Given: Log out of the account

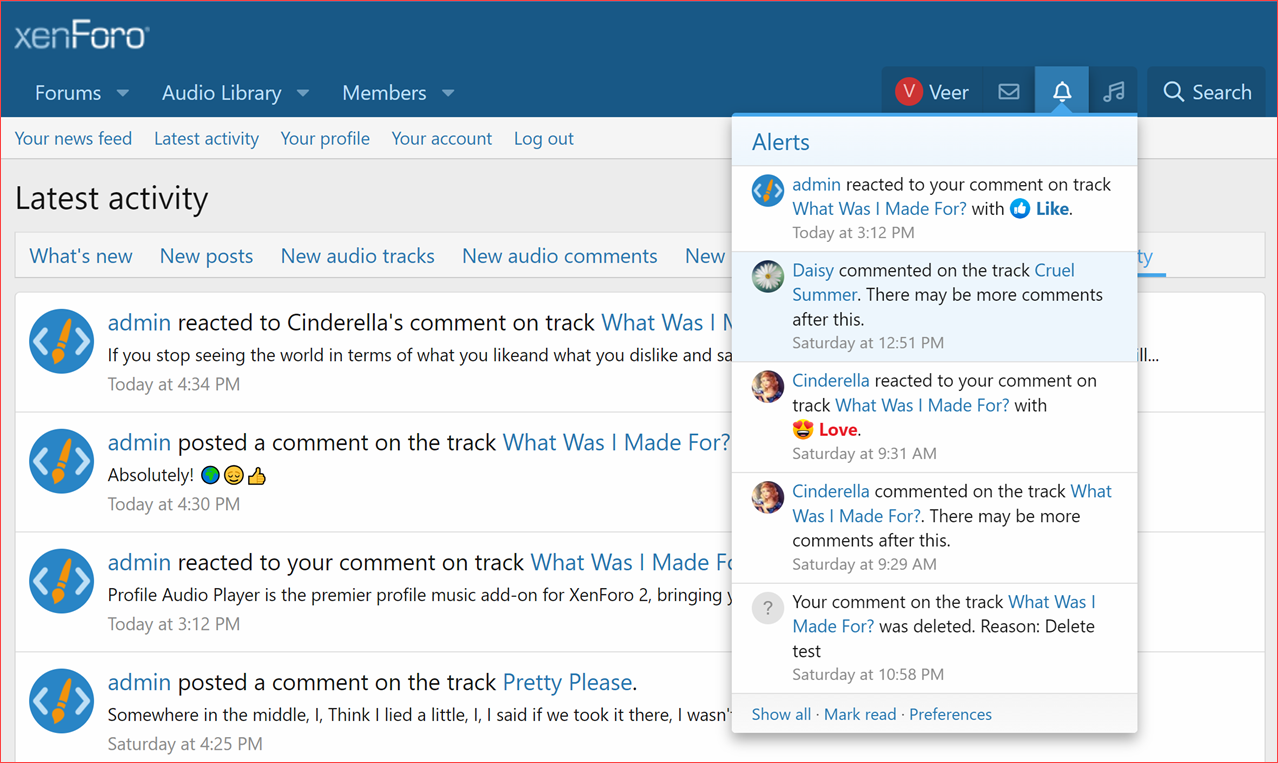Looking at the screenshot, I should click(543, 138).
